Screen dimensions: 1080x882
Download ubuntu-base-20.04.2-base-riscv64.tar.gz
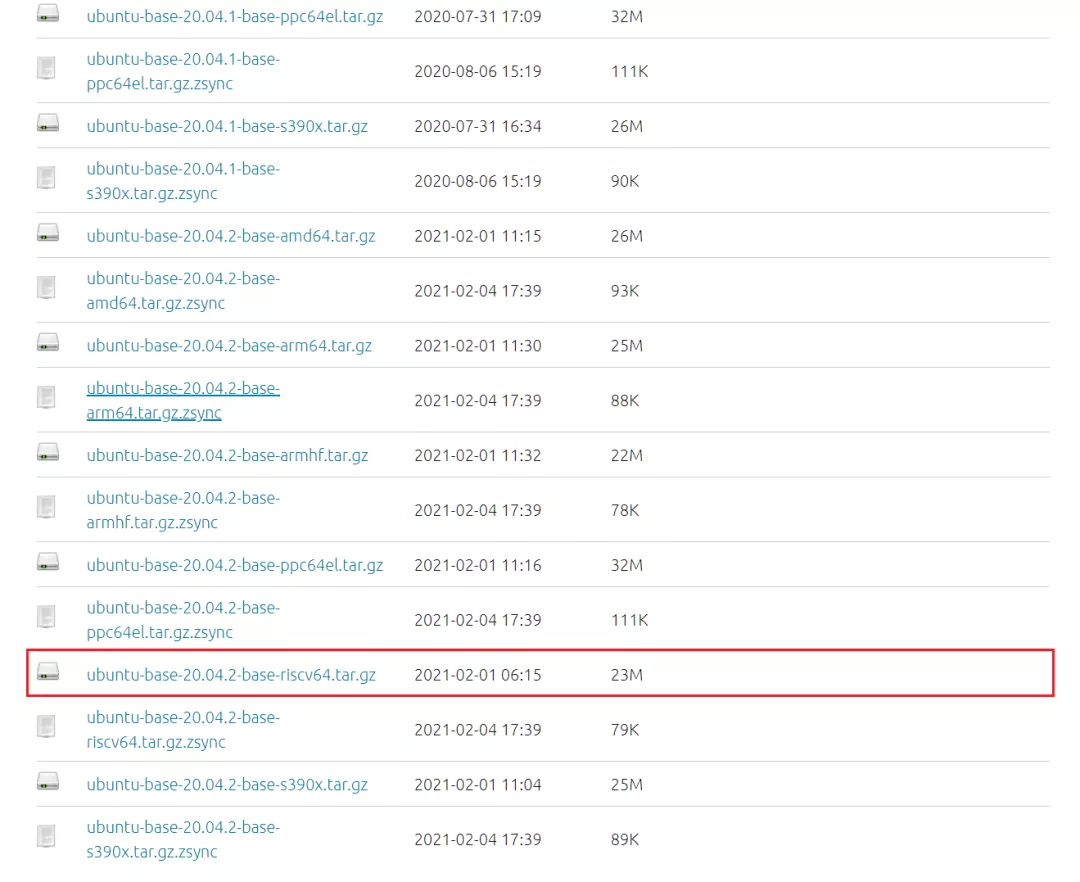[x=231, y=675]
